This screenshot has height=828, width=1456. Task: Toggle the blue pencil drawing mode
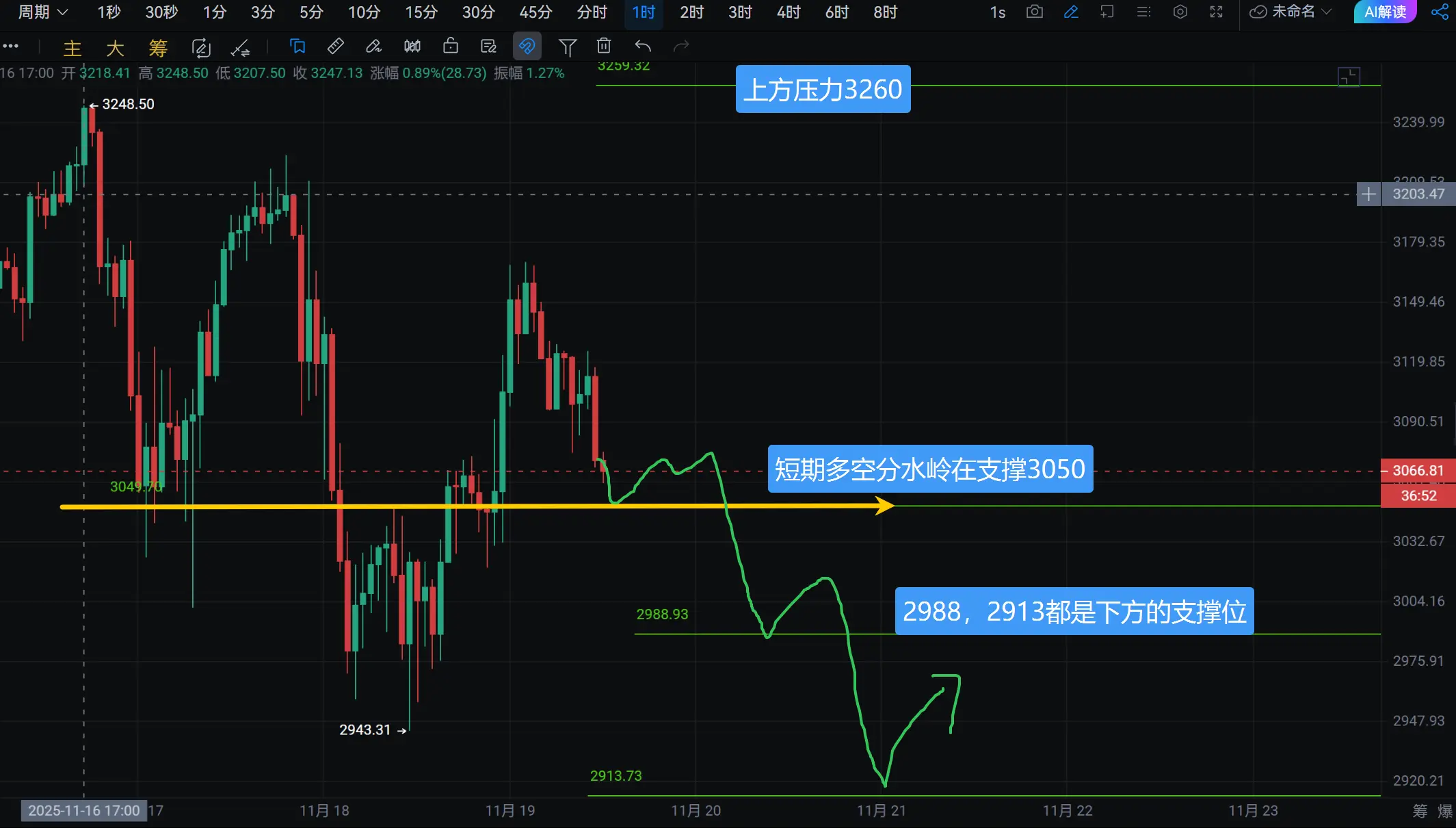[x=1071, y=12]
